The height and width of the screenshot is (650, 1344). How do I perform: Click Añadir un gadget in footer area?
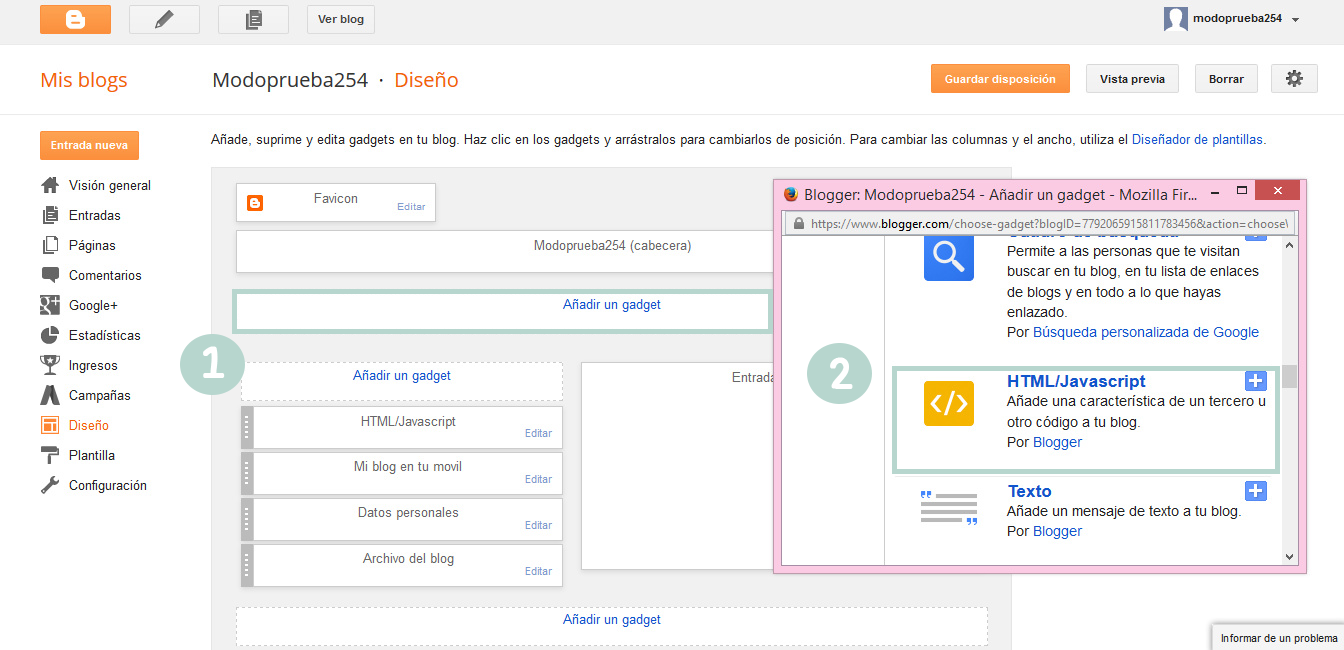click(612, 620)
